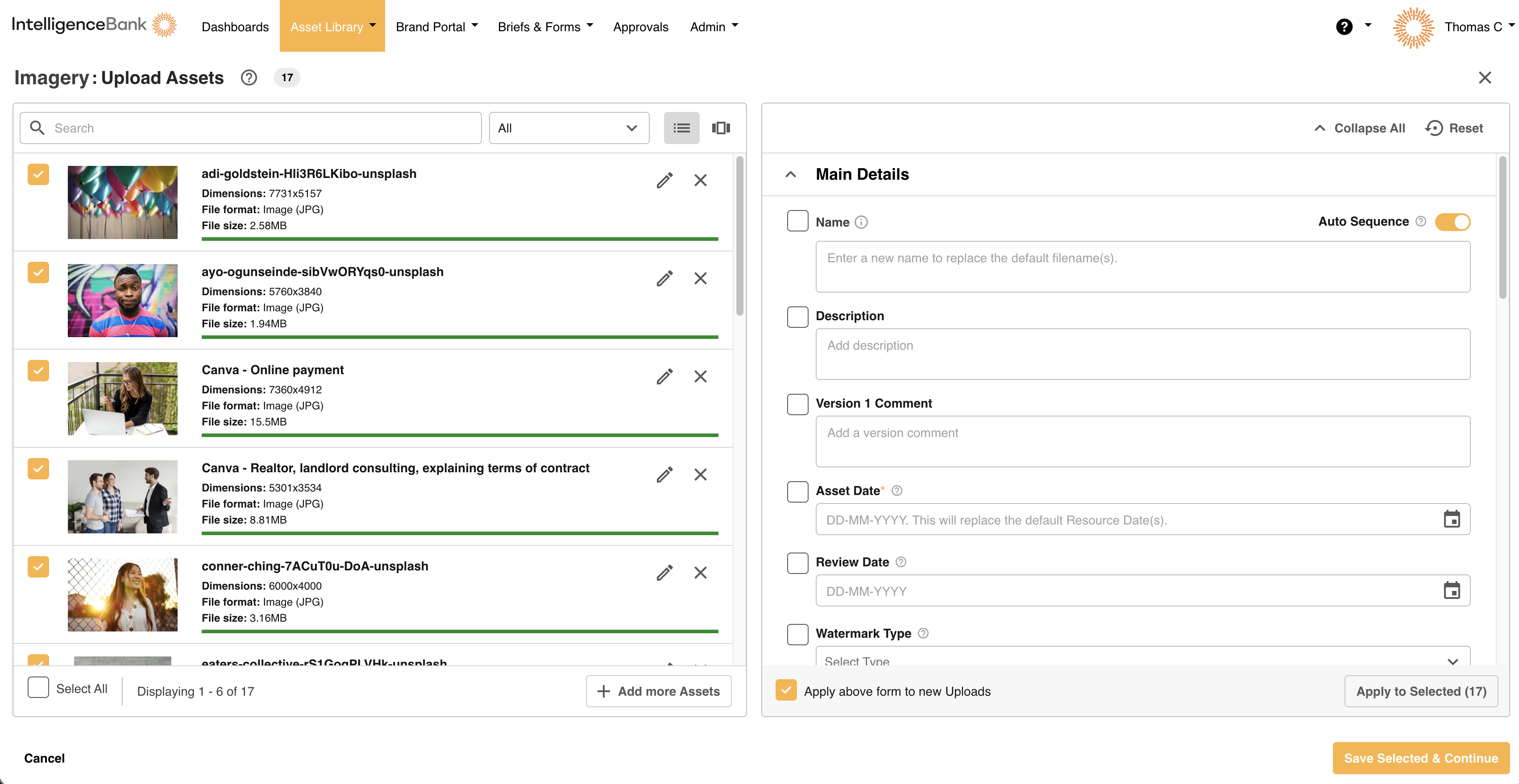This screenshot has height=784, width=1519.
Task: Open the All filter dropdown
Action: 569,128
